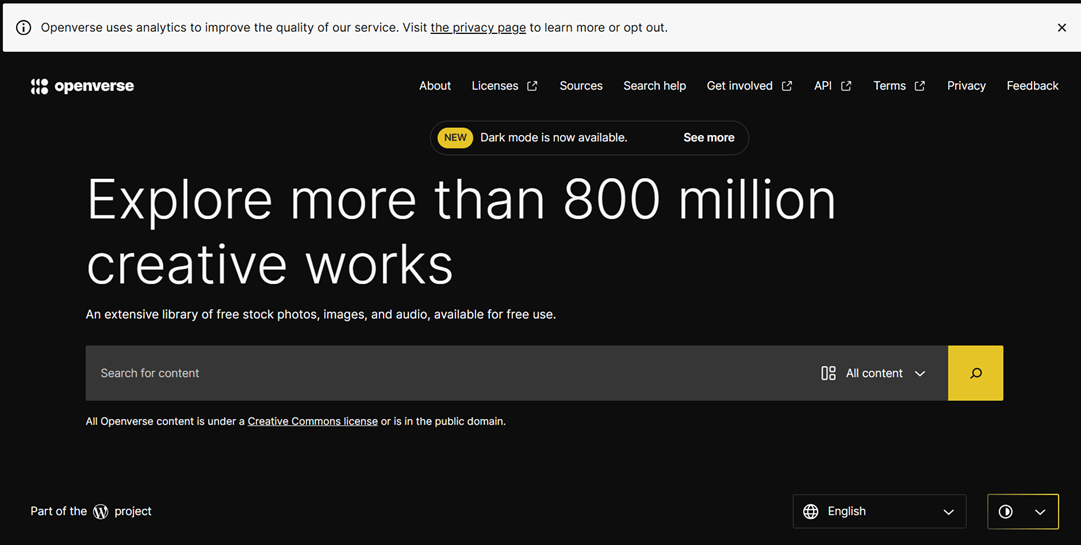Open the English language dropdown
This screenshot has width=1081, height=545.
pyautogui.click(x=879, y=512)
